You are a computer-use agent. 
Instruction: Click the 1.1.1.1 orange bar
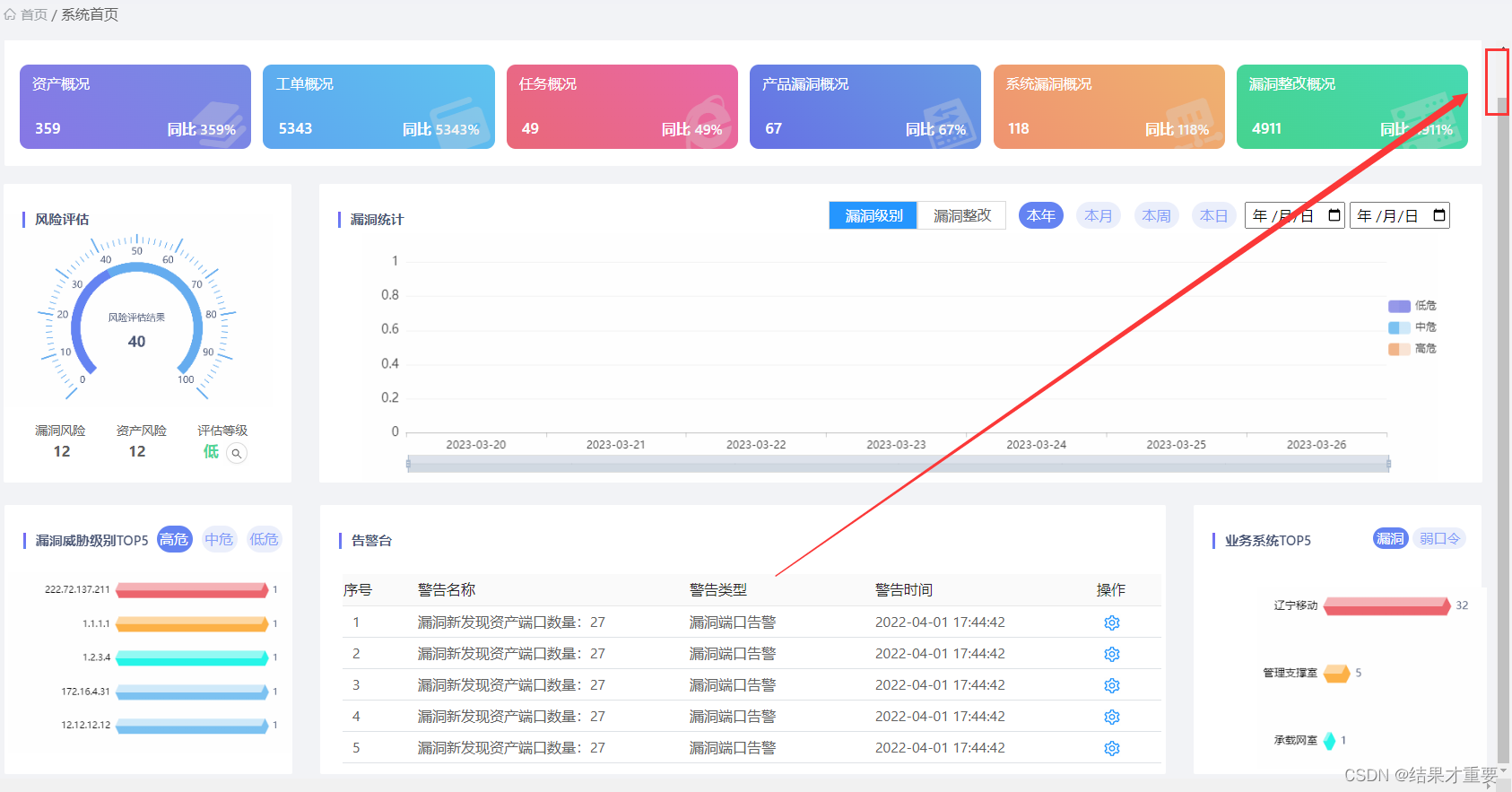(x=192, y=623)
